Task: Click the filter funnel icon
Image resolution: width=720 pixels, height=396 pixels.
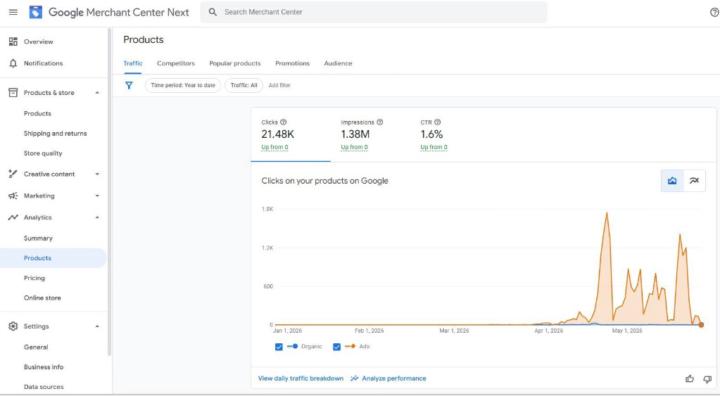Action: tap(129, 85)
